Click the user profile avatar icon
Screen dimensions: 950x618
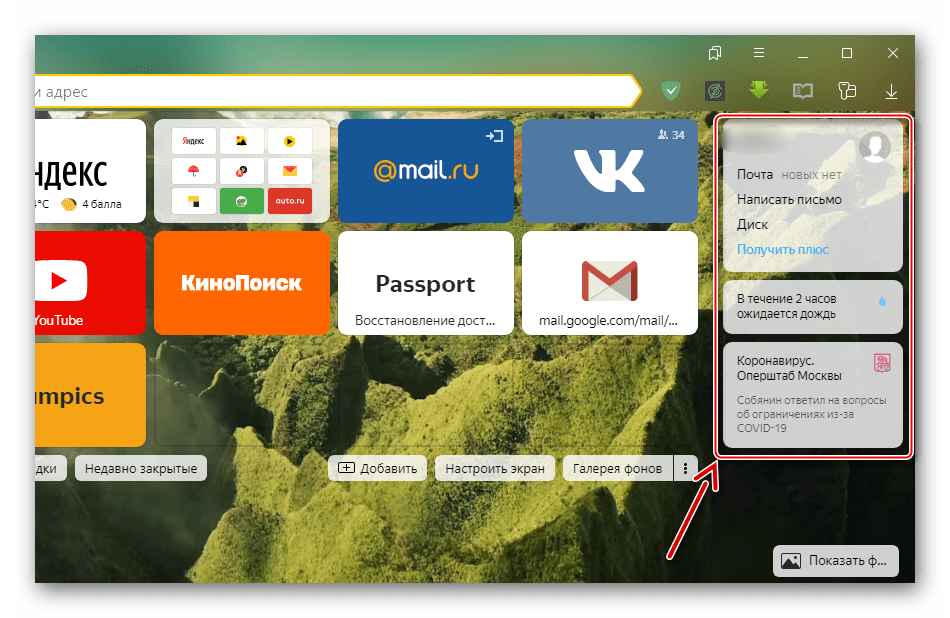875,147
